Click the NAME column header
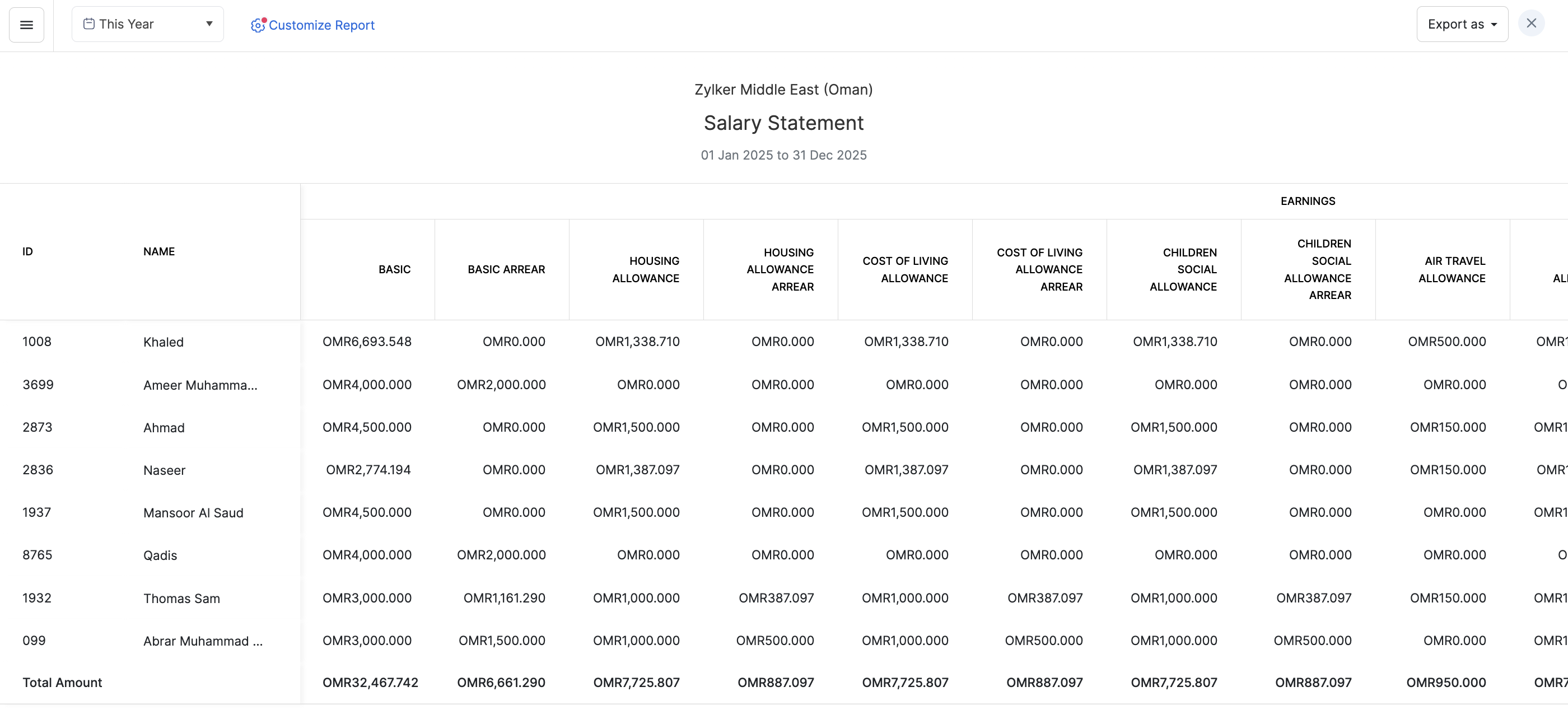Viewport: 1568px width, 710px height. tap(159, 251)
